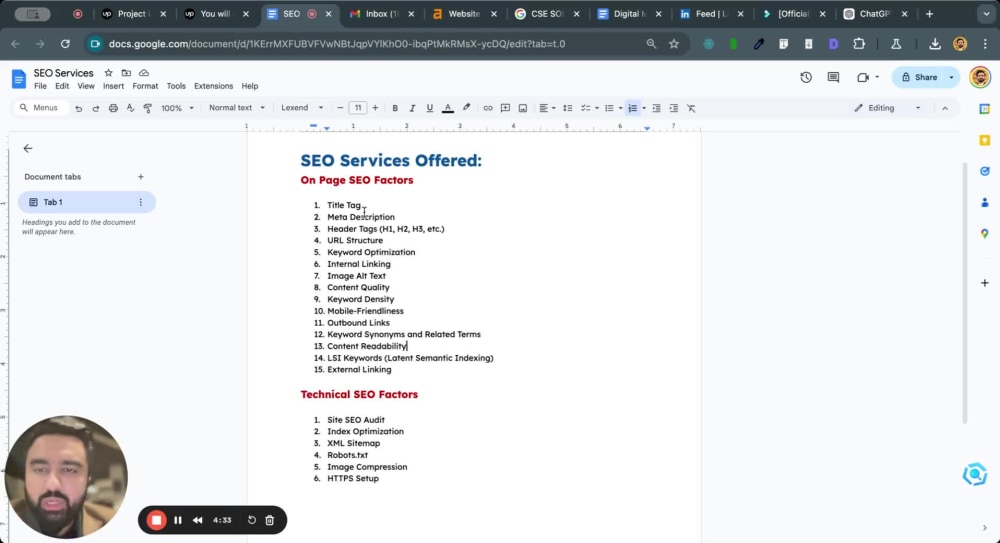Star the SEO Services document
The height and width of the screenshot is (543, 1000).
[108, 73]
